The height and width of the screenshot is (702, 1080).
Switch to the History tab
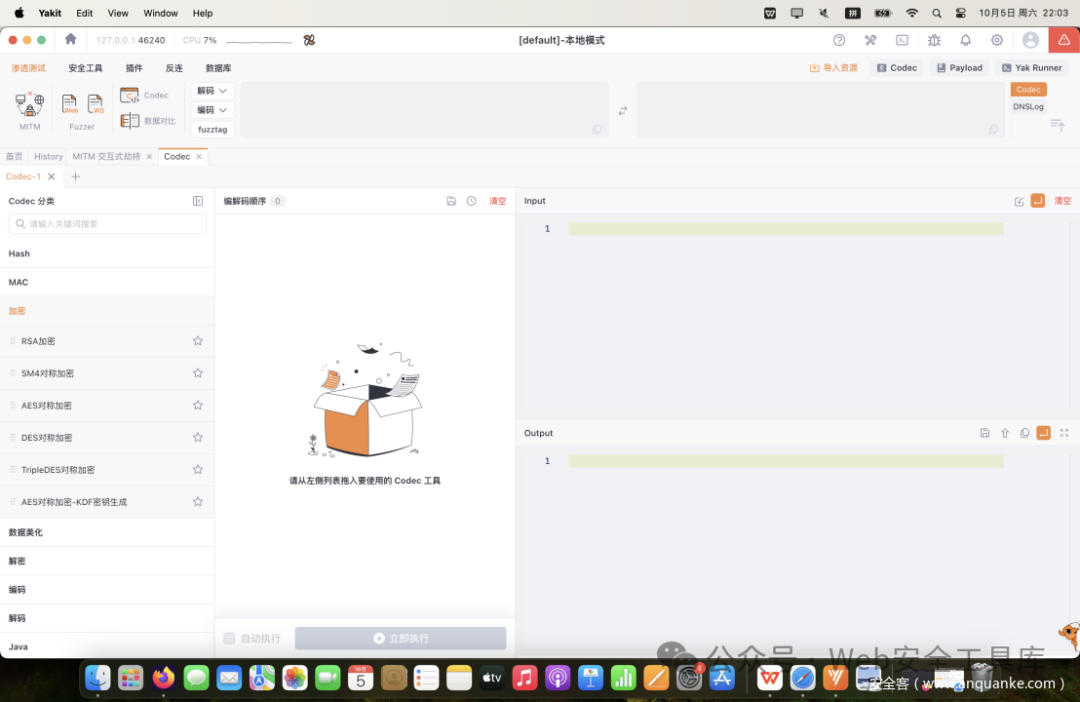[x=48, y=156]
